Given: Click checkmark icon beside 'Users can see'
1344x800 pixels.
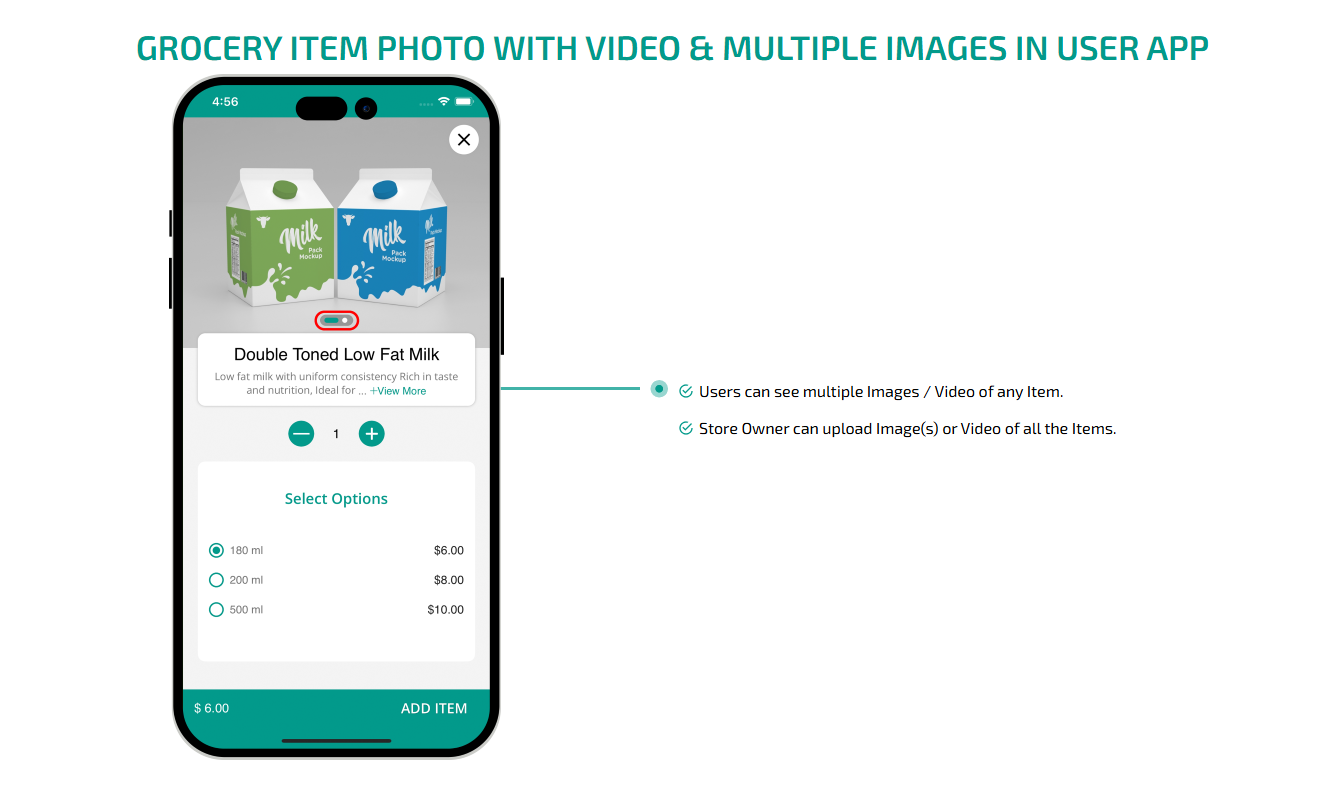Looking at the screenshot, I should [x=686, y=392].
